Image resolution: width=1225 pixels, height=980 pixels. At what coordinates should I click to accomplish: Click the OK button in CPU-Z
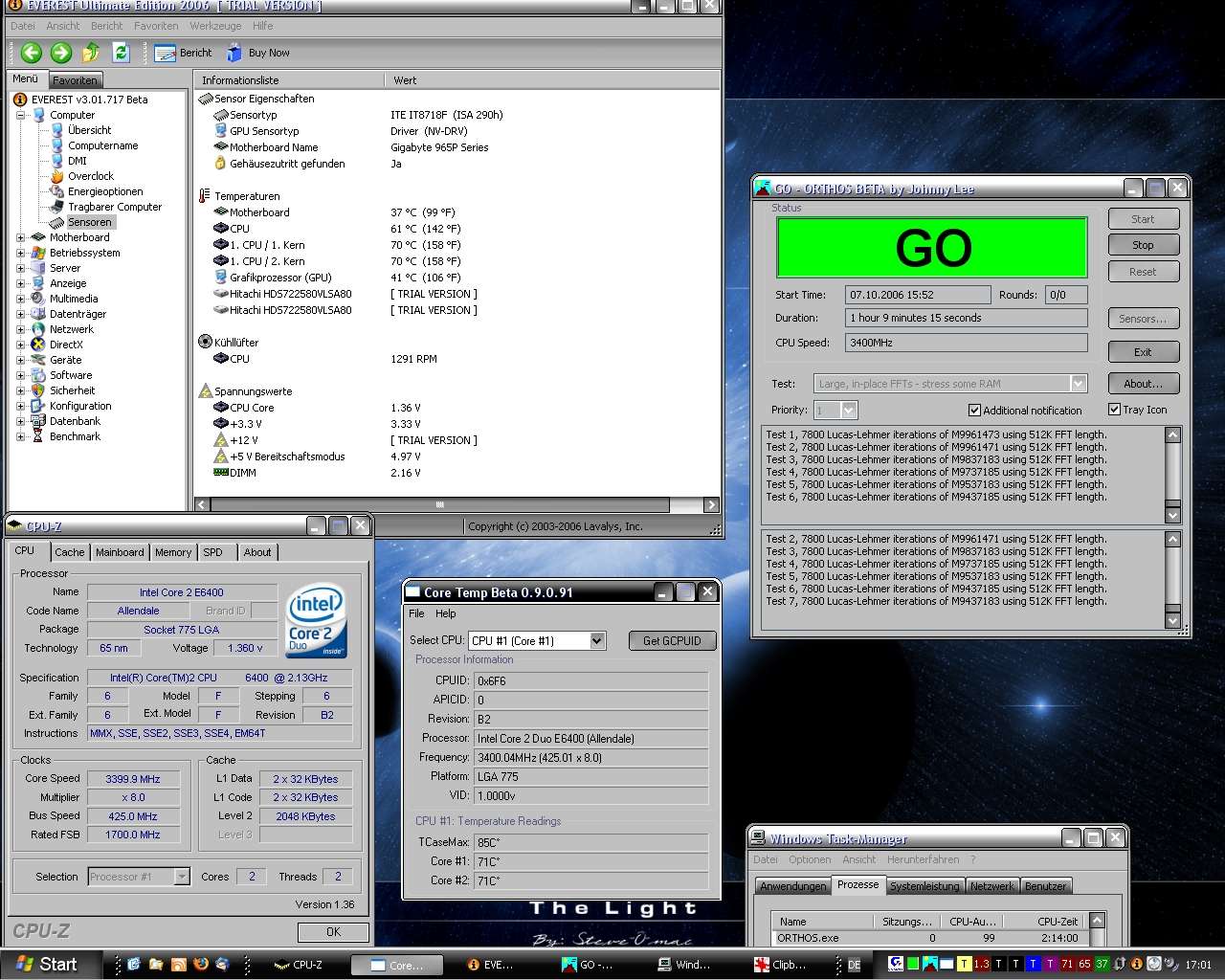coord(333,931)
